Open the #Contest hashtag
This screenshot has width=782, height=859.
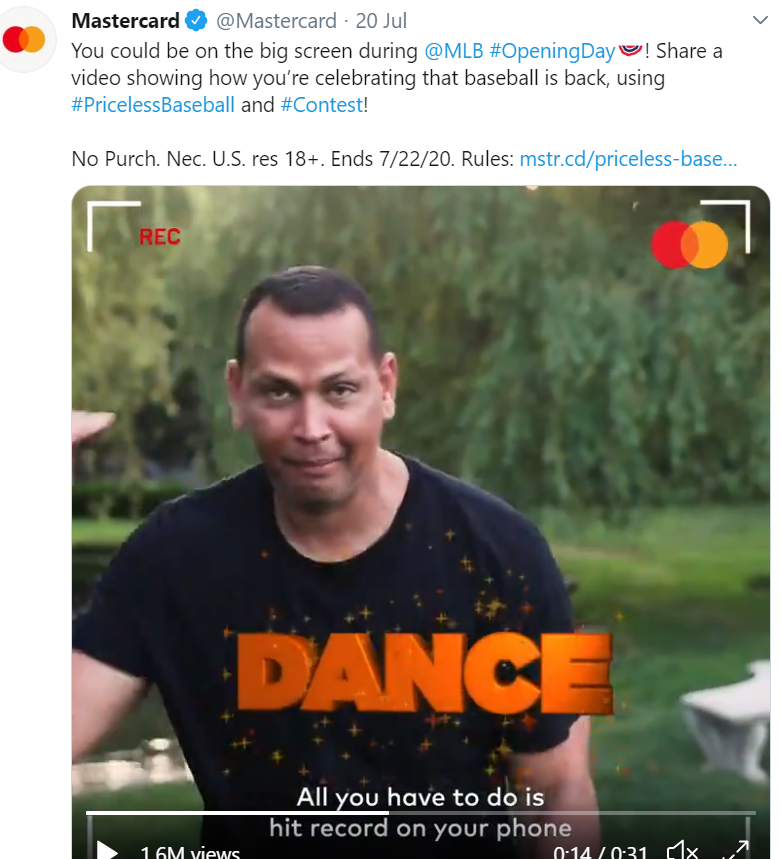(322, 105)
